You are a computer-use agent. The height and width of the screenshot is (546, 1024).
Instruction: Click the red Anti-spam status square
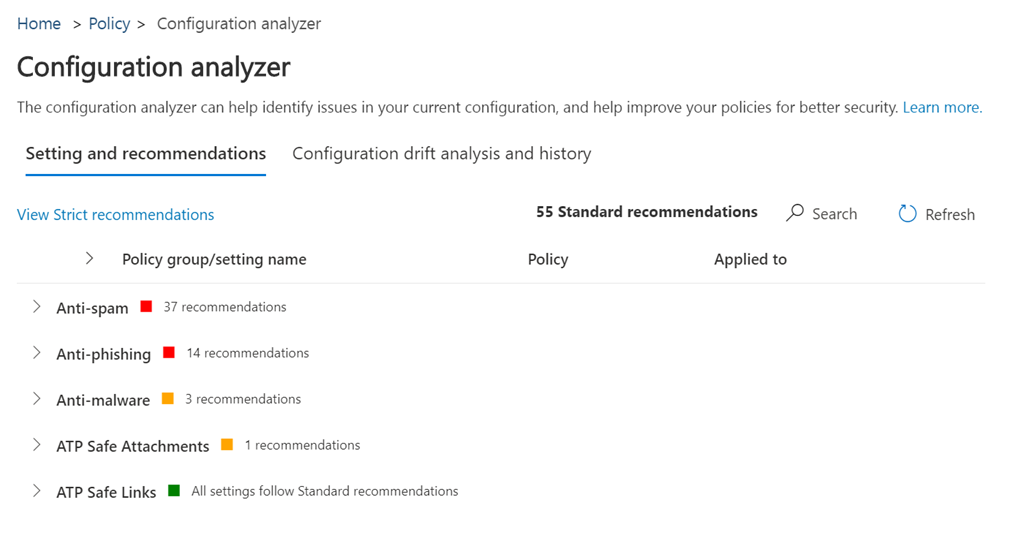tap(146, 307)
